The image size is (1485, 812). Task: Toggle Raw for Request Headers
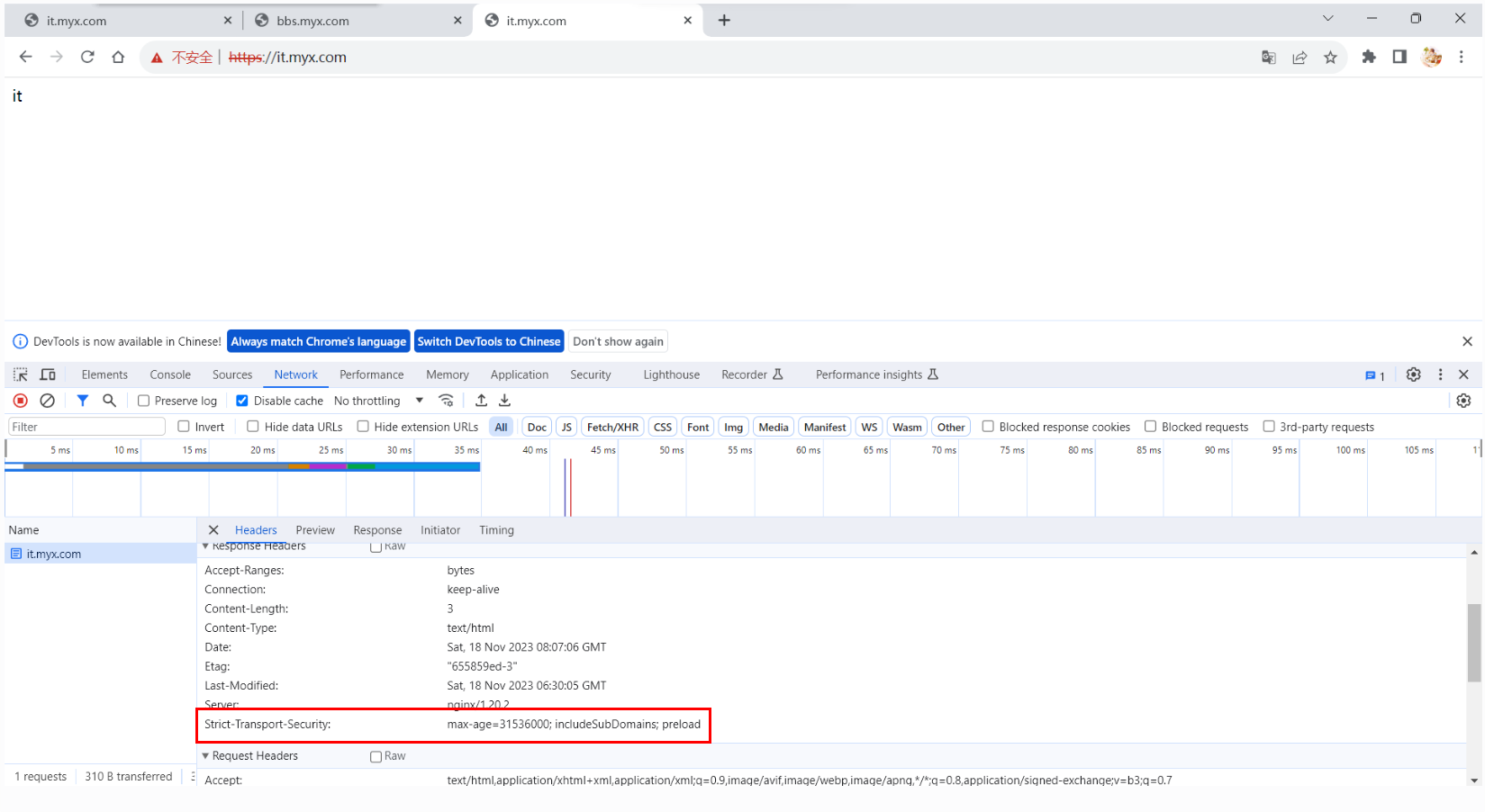click(376, 756)
